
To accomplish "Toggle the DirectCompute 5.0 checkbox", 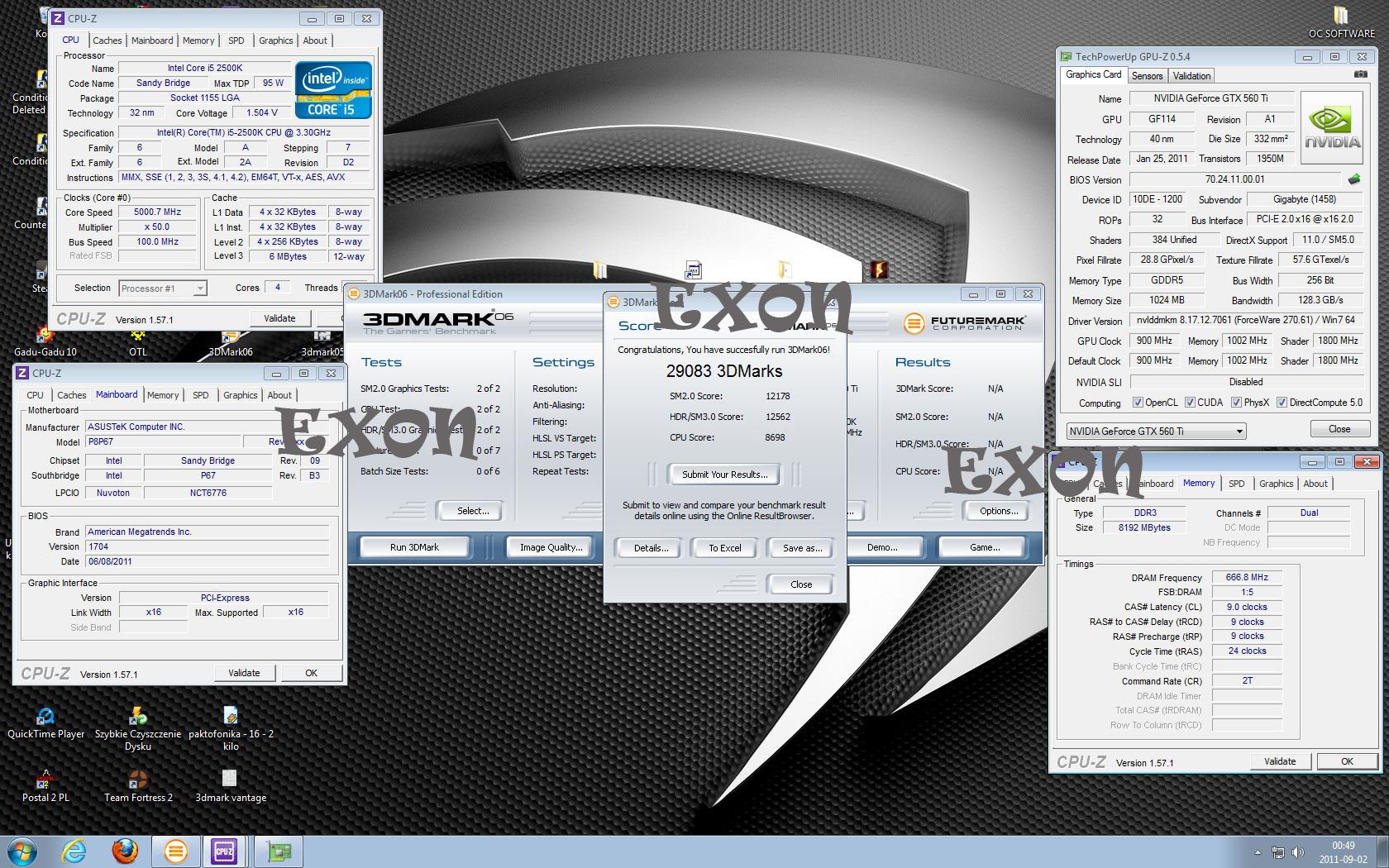I will click(x=1282, y=403).
